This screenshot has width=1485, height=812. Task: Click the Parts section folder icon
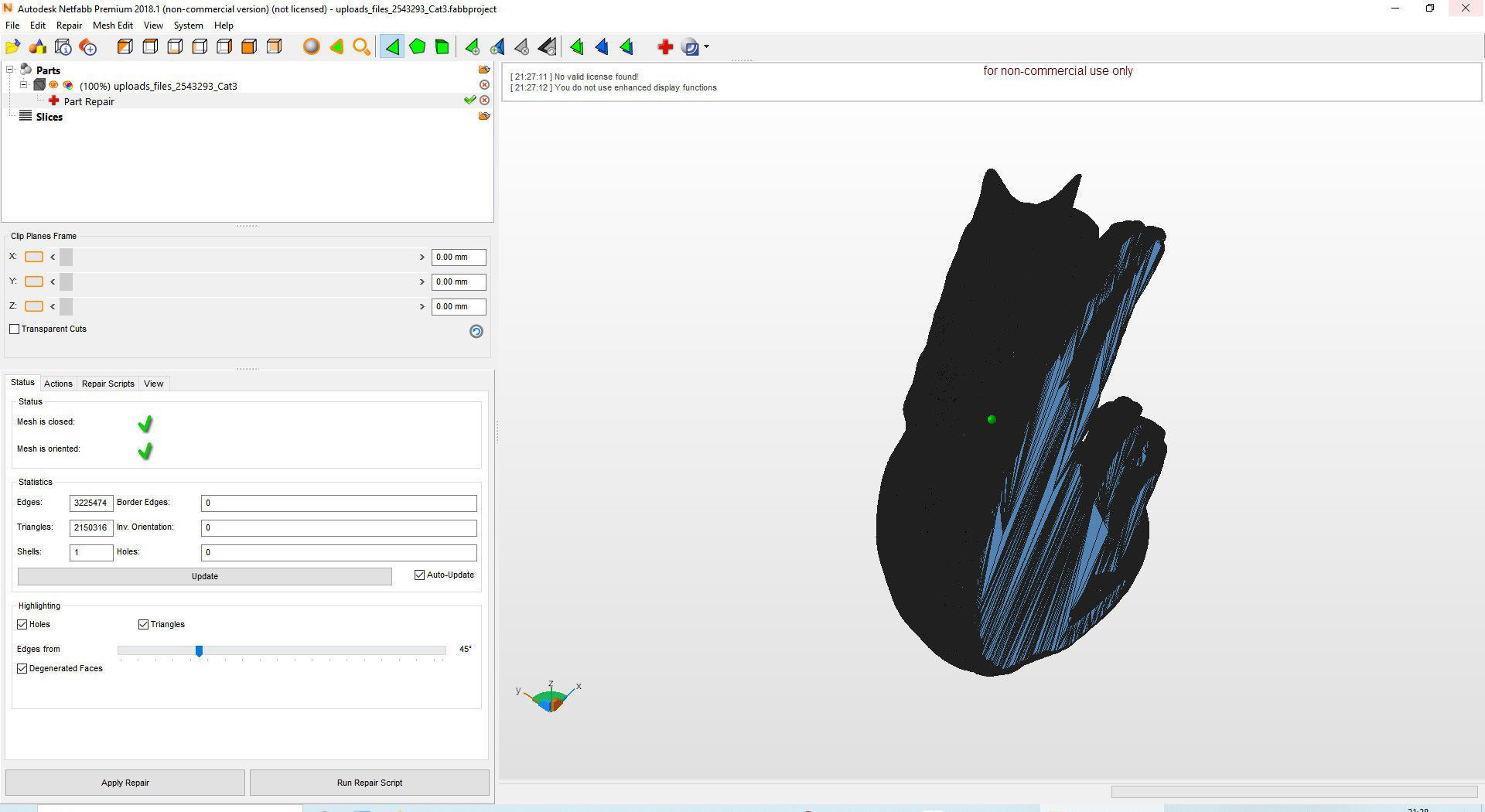(484, 70)
